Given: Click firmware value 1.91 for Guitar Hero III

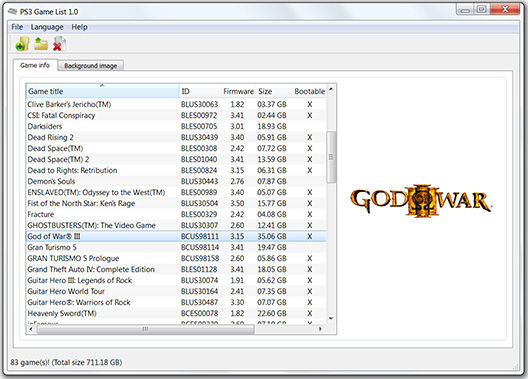Looking at the screenshot, I should click(237, 280).
